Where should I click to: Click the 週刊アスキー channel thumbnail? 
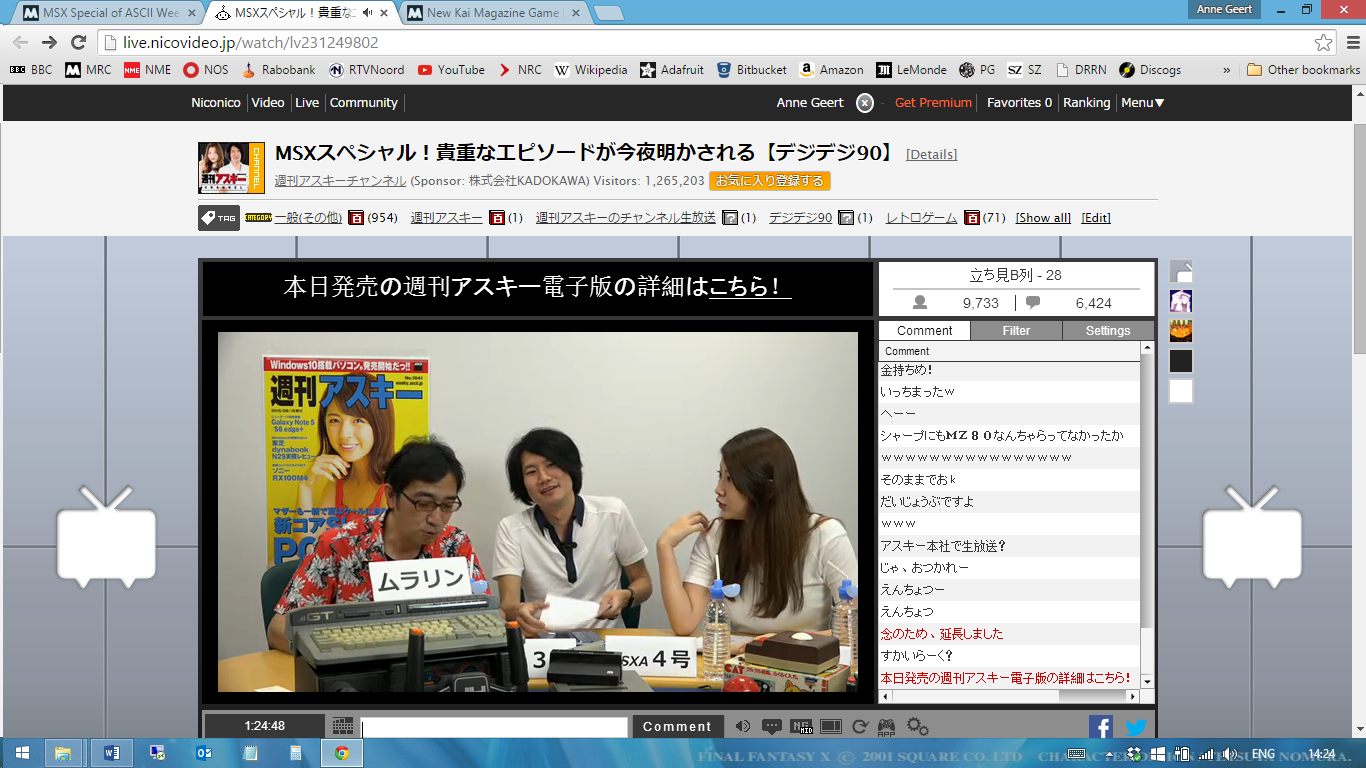231,167
